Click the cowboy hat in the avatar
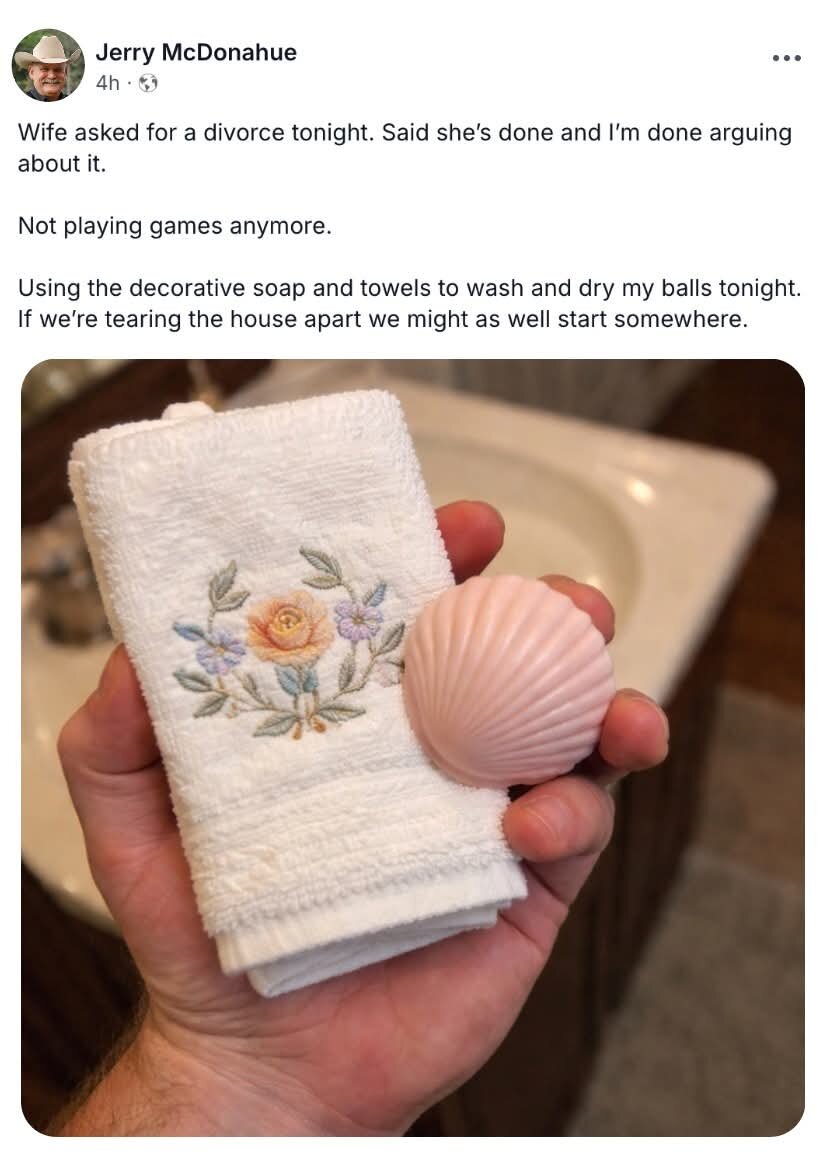Image resolution: width=824 pixels, height=1160 pixels. 47,50
